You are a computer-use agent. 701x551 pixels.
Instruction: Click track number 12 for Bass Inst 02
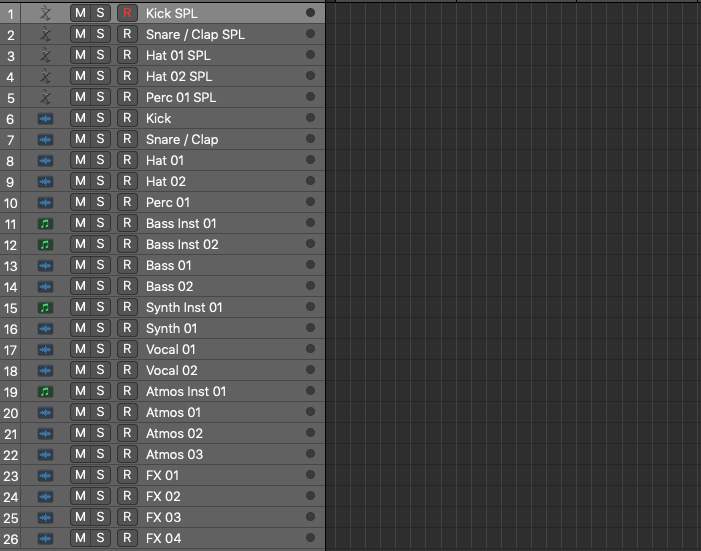[x=11, y=244]
